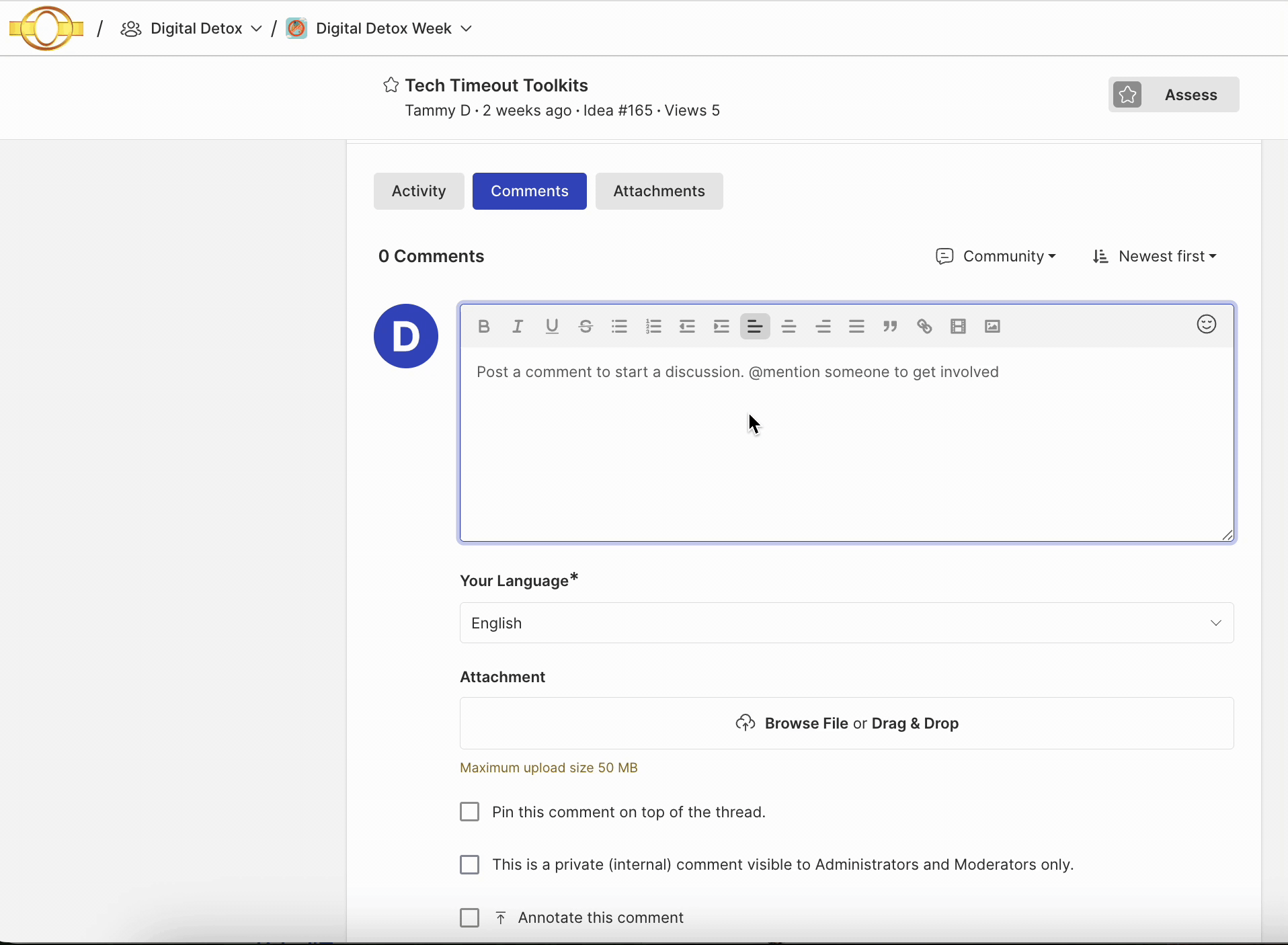Image resolution: width=1288 pixels, height=945 pixels.
Task: Open the Attachments tab
Action: pos(659,191)
